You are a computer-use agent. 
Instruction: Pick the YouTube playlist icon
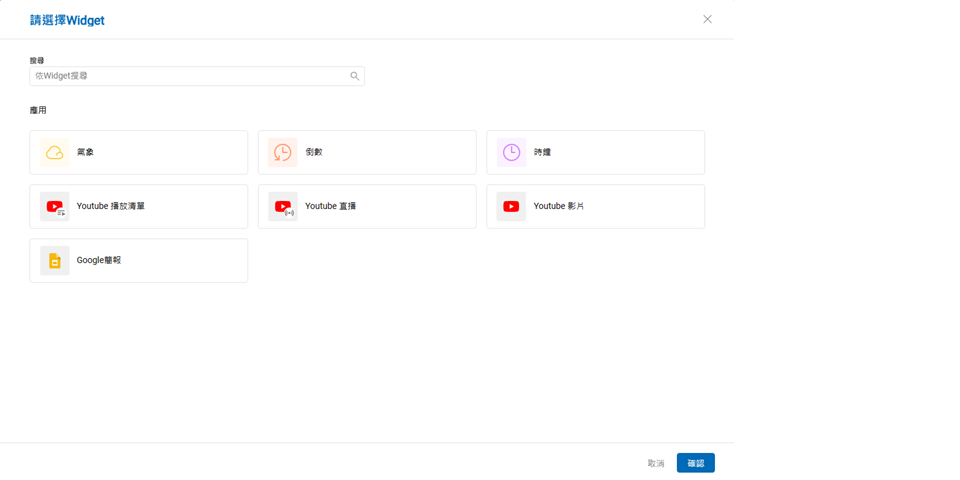[x=55, y=207]
